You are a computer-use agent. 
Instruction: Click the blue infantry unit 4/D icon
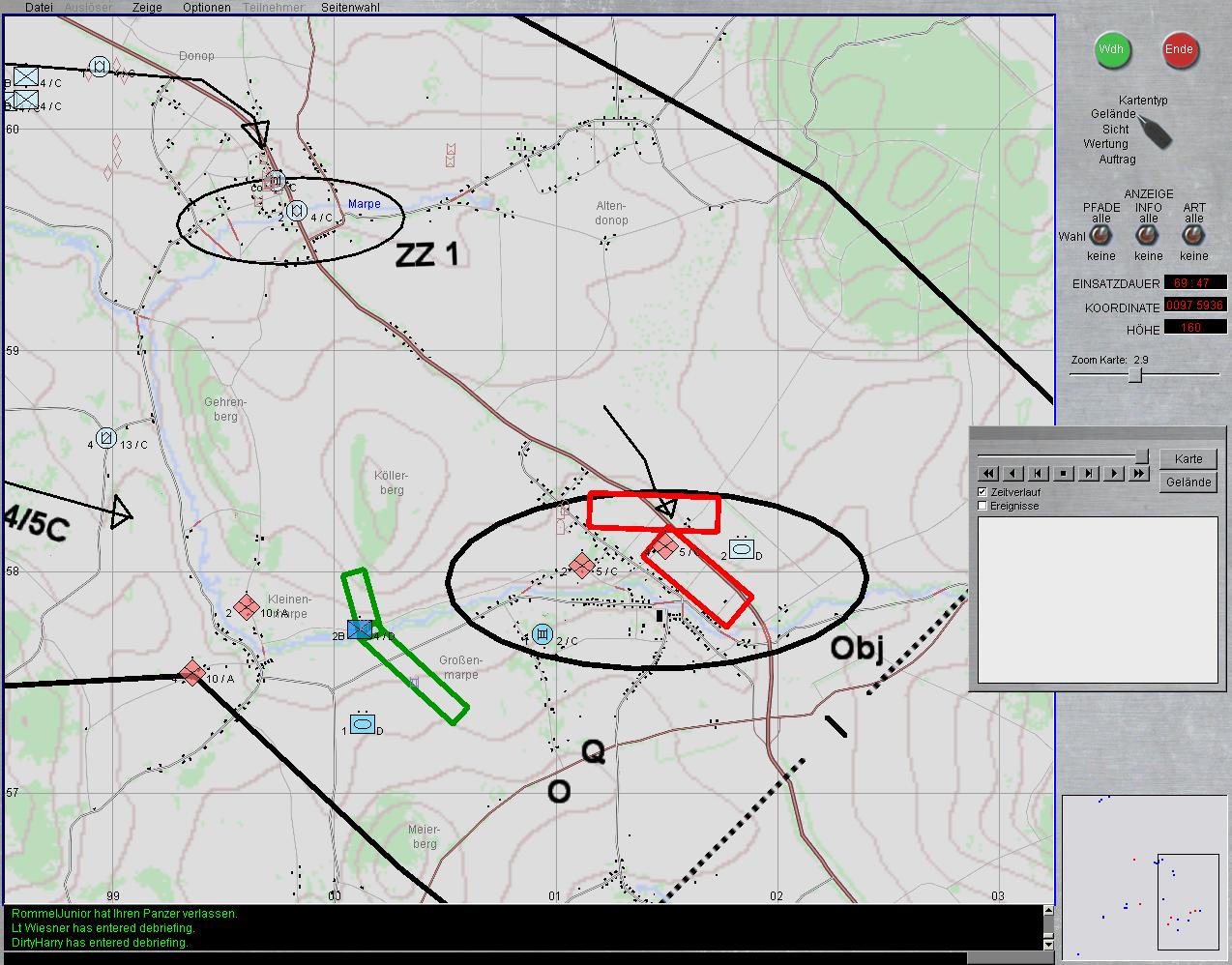pos(360,629)
